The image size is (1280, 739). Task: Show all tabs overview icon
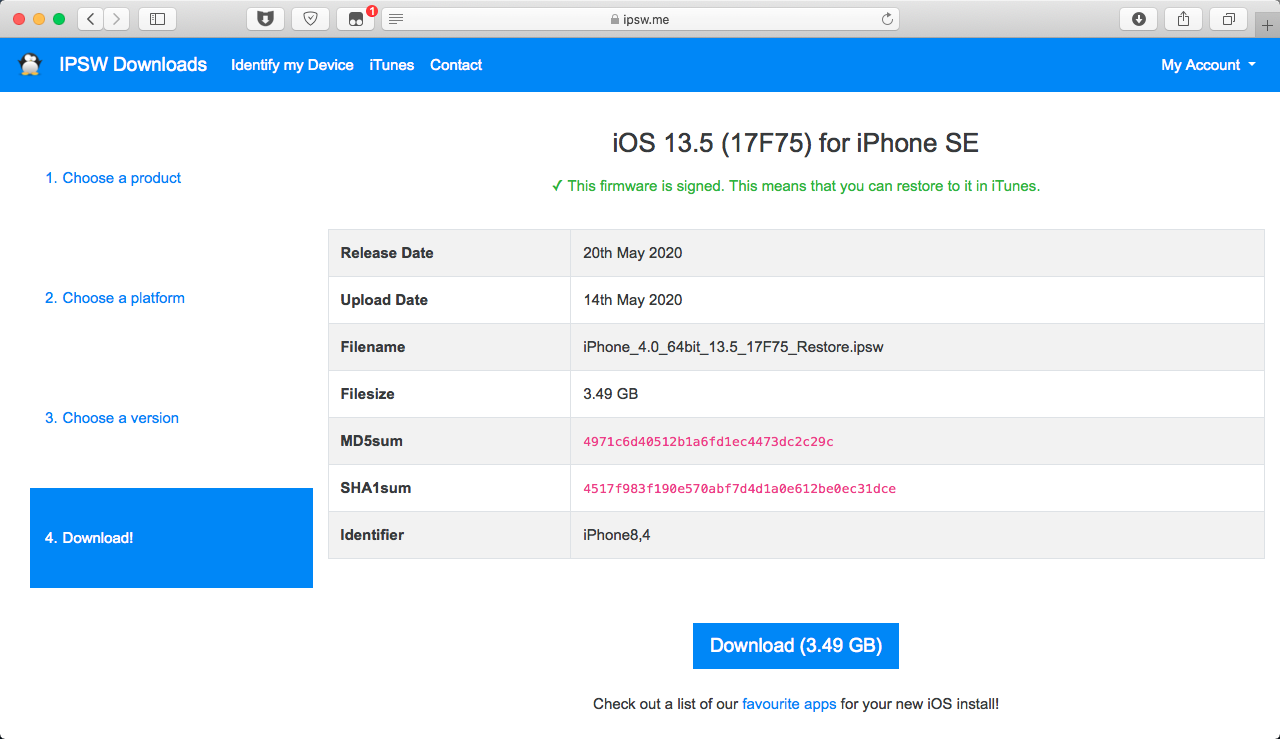point(1229,18)
